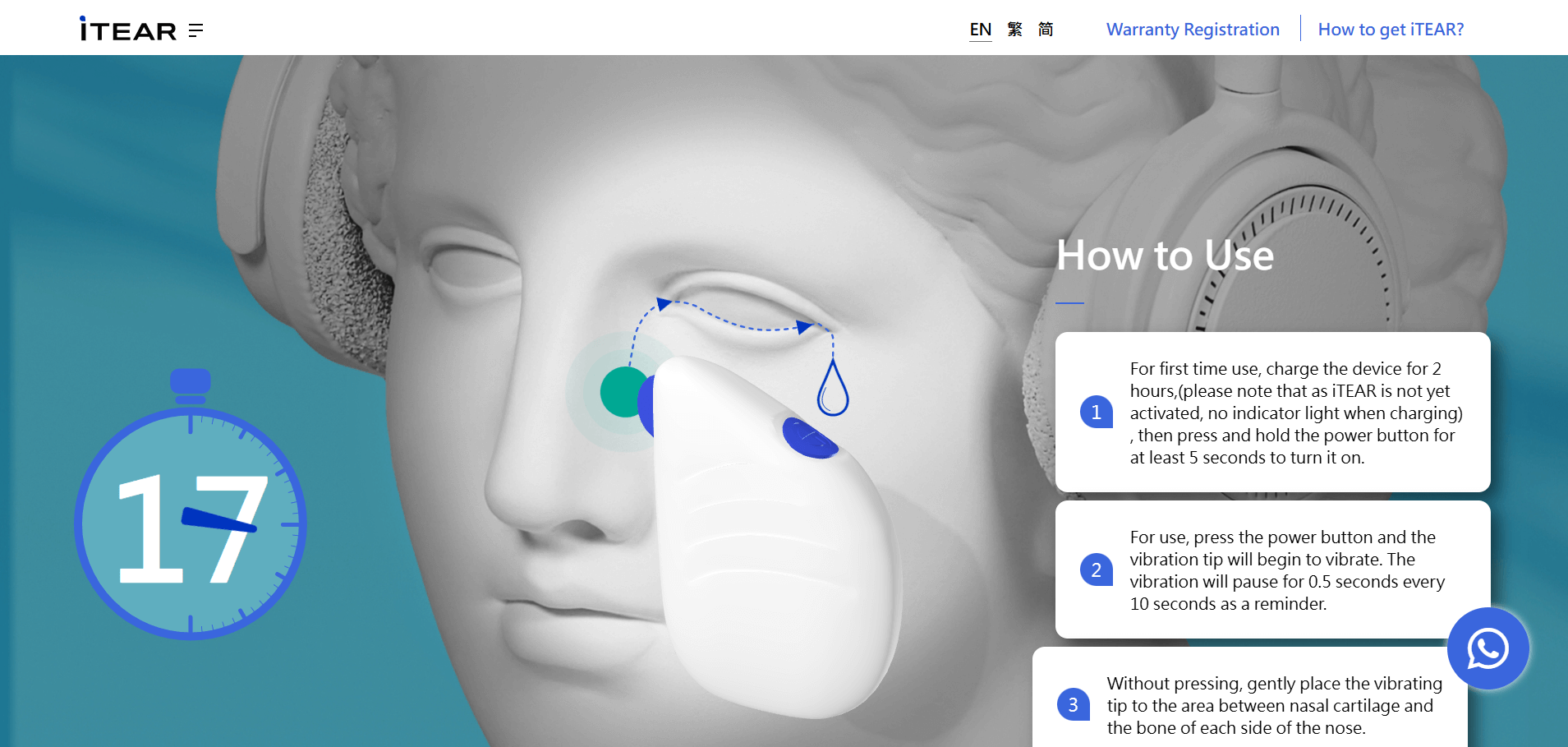The image size is (1568, 747).
Task: Click the "How to Use" heading
Action: (1165, 256)
